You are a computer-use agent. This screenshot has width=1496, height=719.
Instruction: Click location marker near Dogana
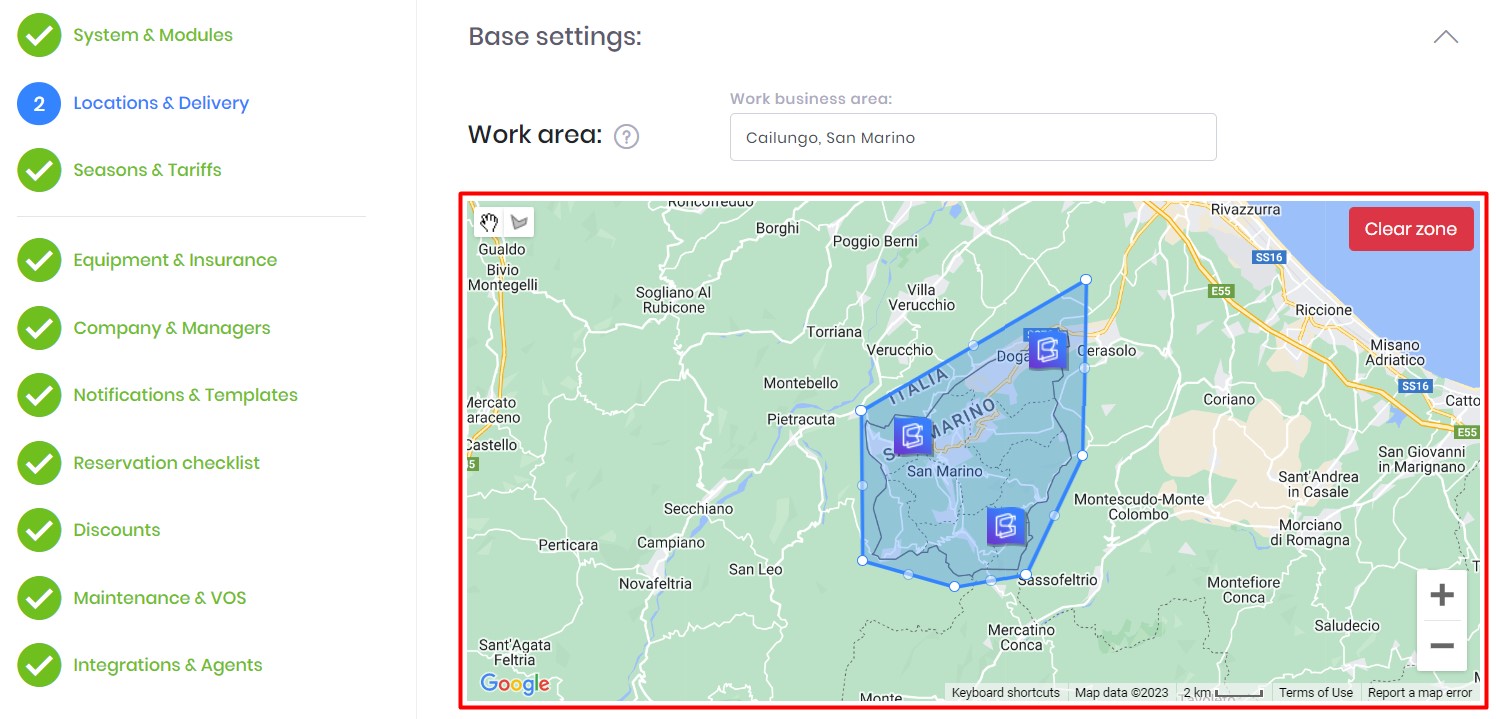click(1047, 350)
